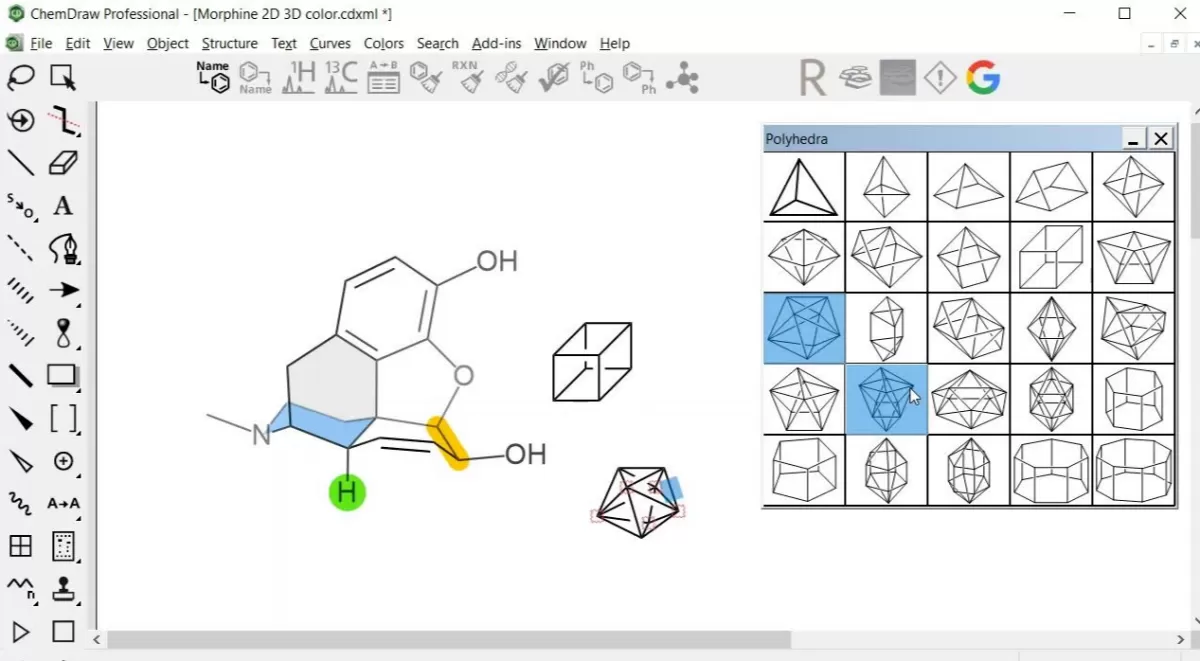Run 13C NMR prediction
Screen dimensions: 1200x661
(x=341, y=77)
